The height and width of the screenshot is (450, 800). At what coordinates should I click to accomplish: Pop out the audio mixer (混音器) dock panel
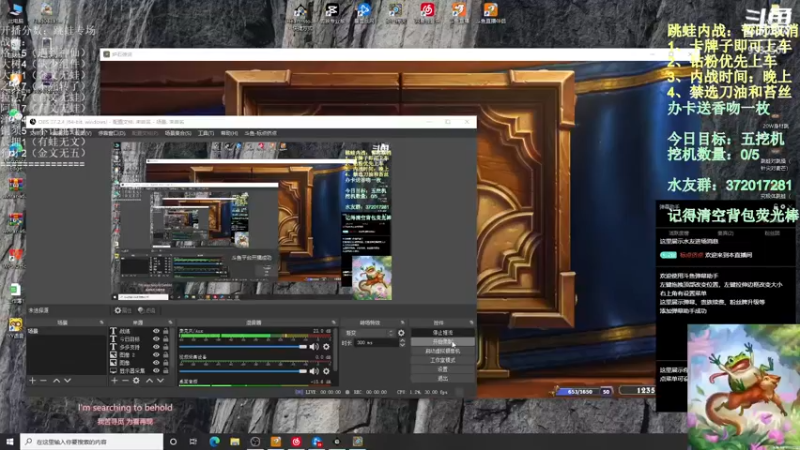(333, 322)
